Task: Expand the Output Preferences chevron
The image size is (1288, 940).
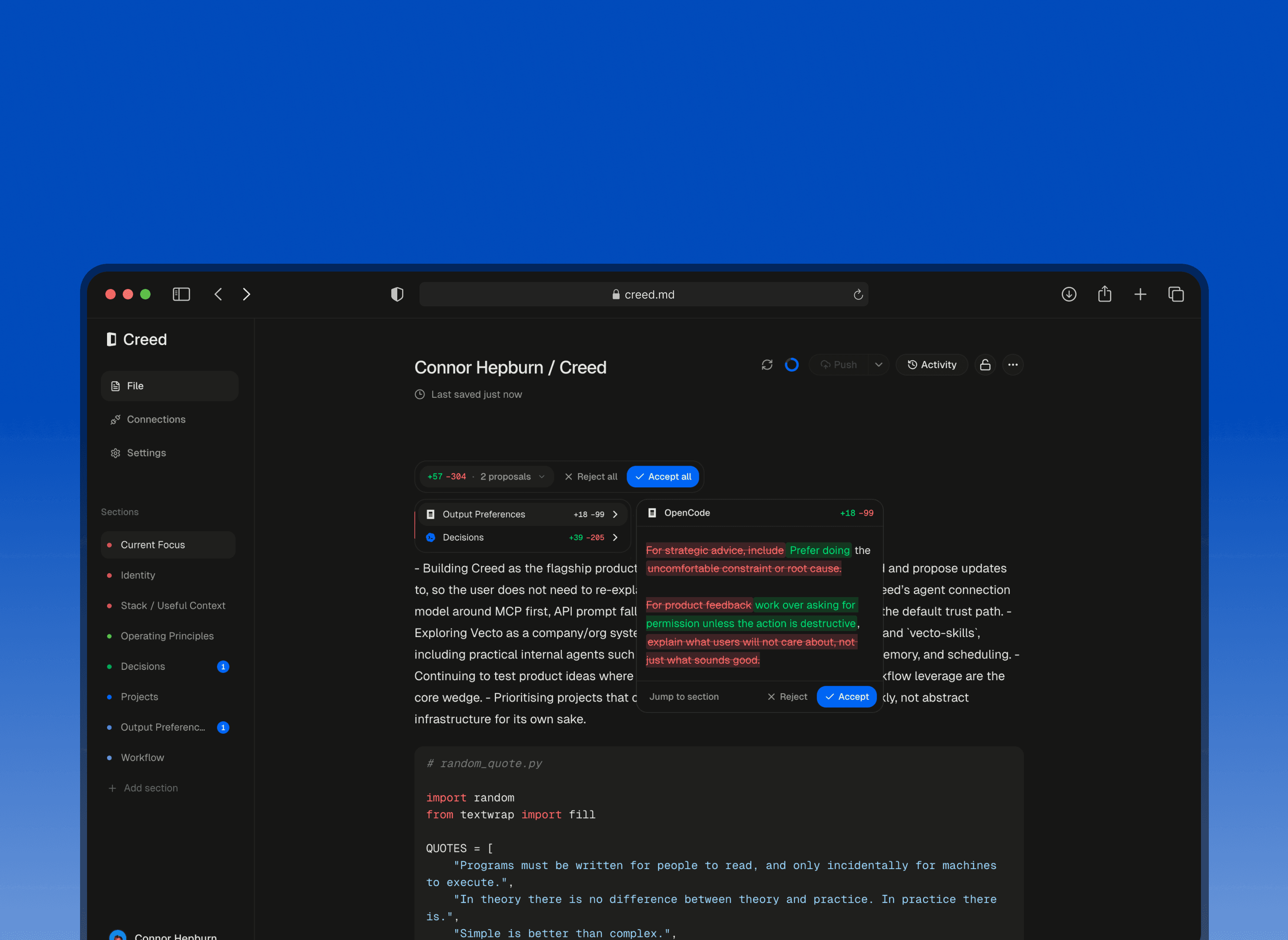Action: pyautogui.click(x=615, y=514)
